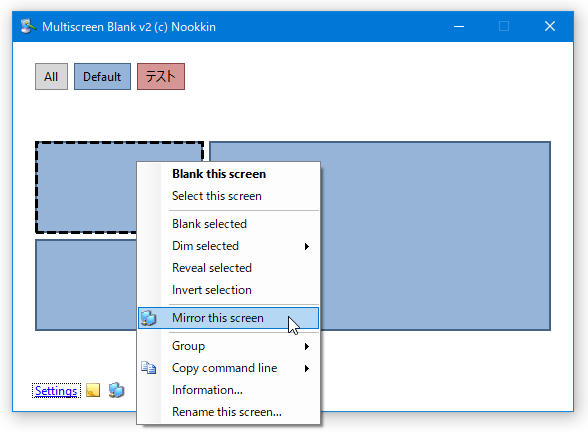
Task: Choose Reveal selected
Action: [228, 268]
